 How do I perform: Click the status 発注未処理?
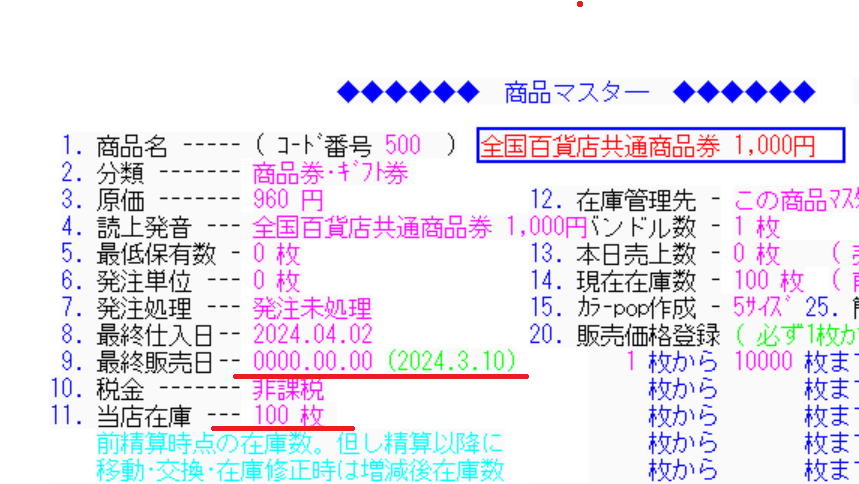pos(312,308)
